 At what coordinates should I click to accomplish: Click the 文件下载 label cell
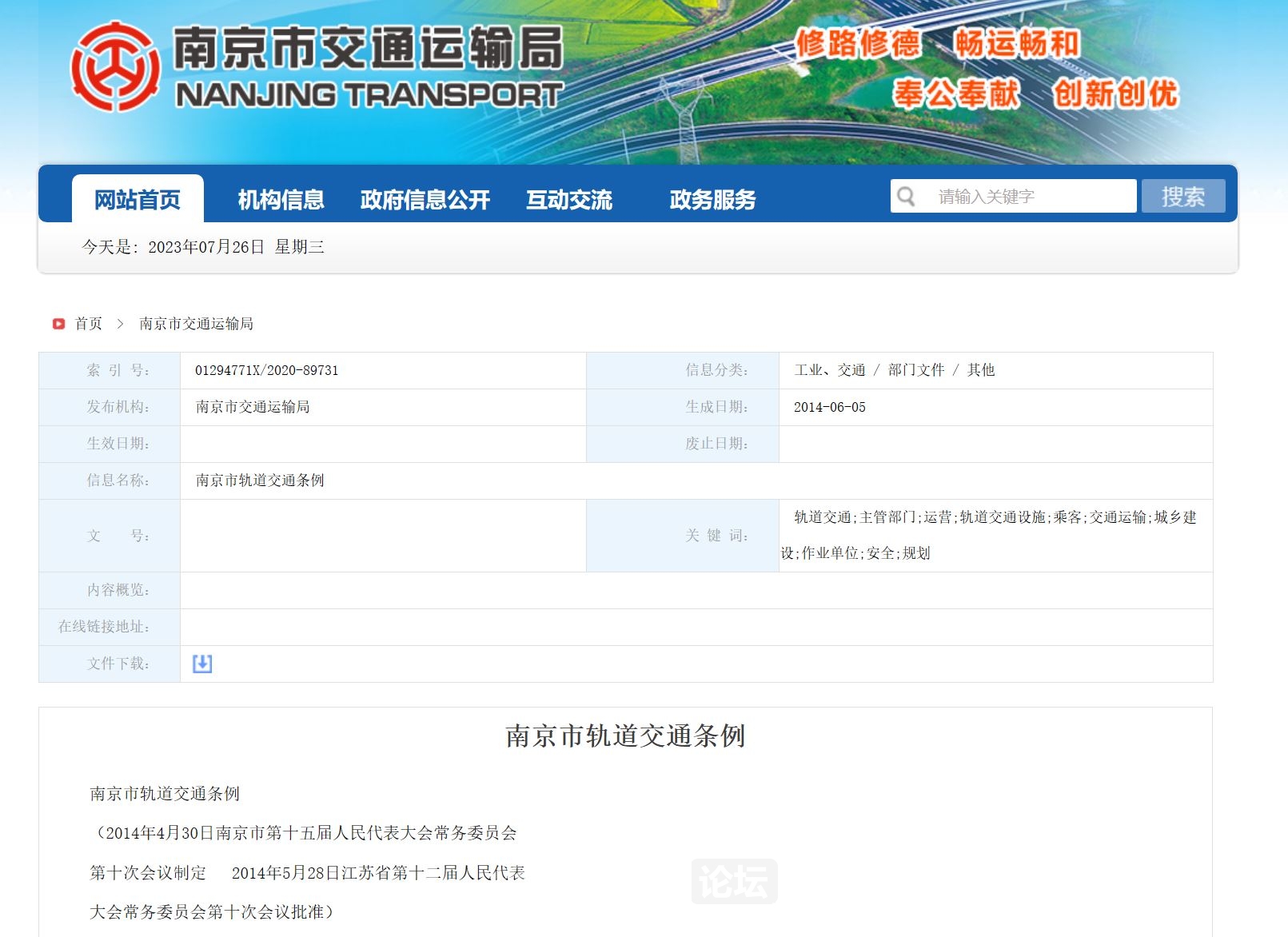110,664
